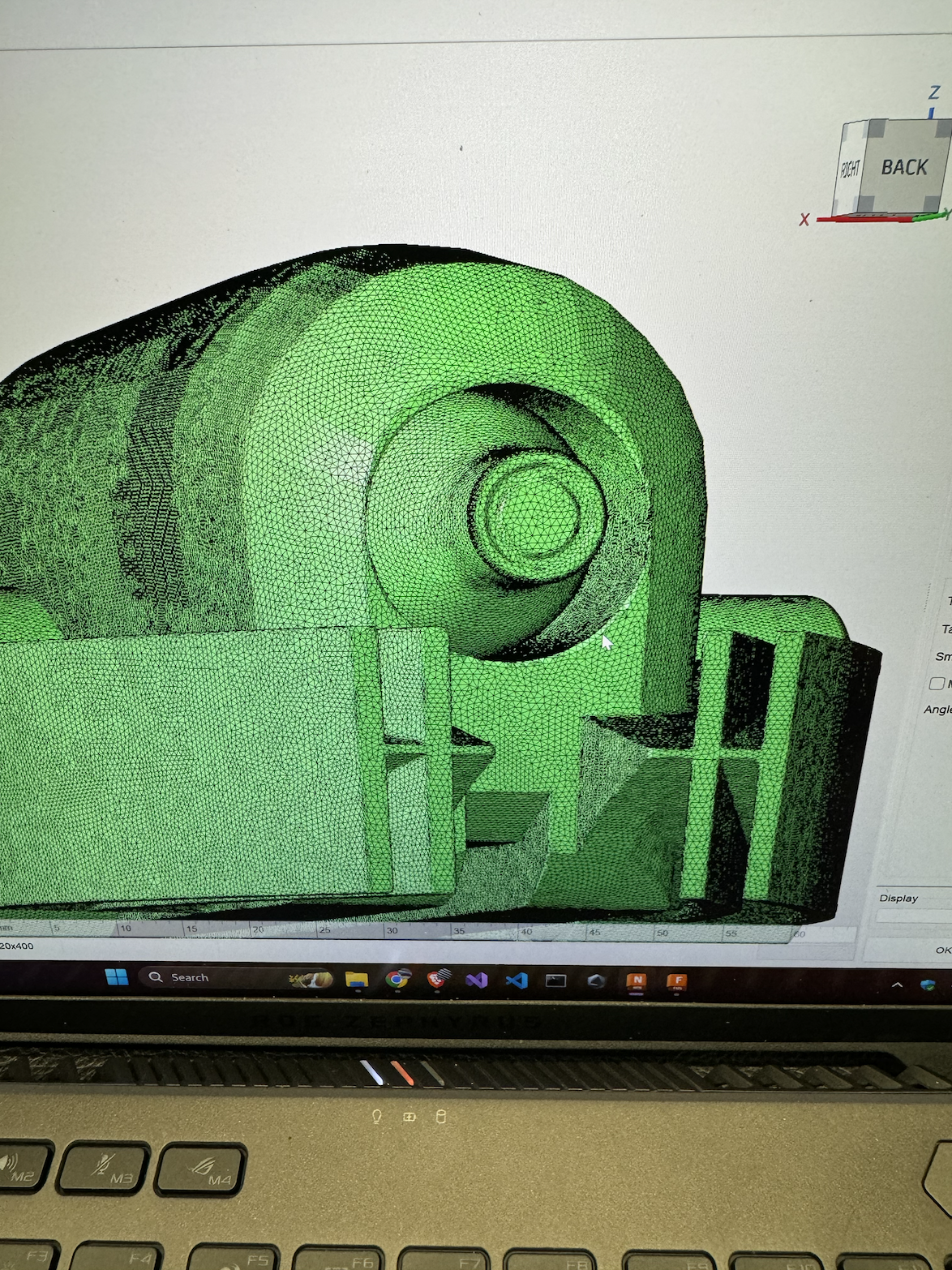Open the Terminal app from the taskbar

pos(555,981)
